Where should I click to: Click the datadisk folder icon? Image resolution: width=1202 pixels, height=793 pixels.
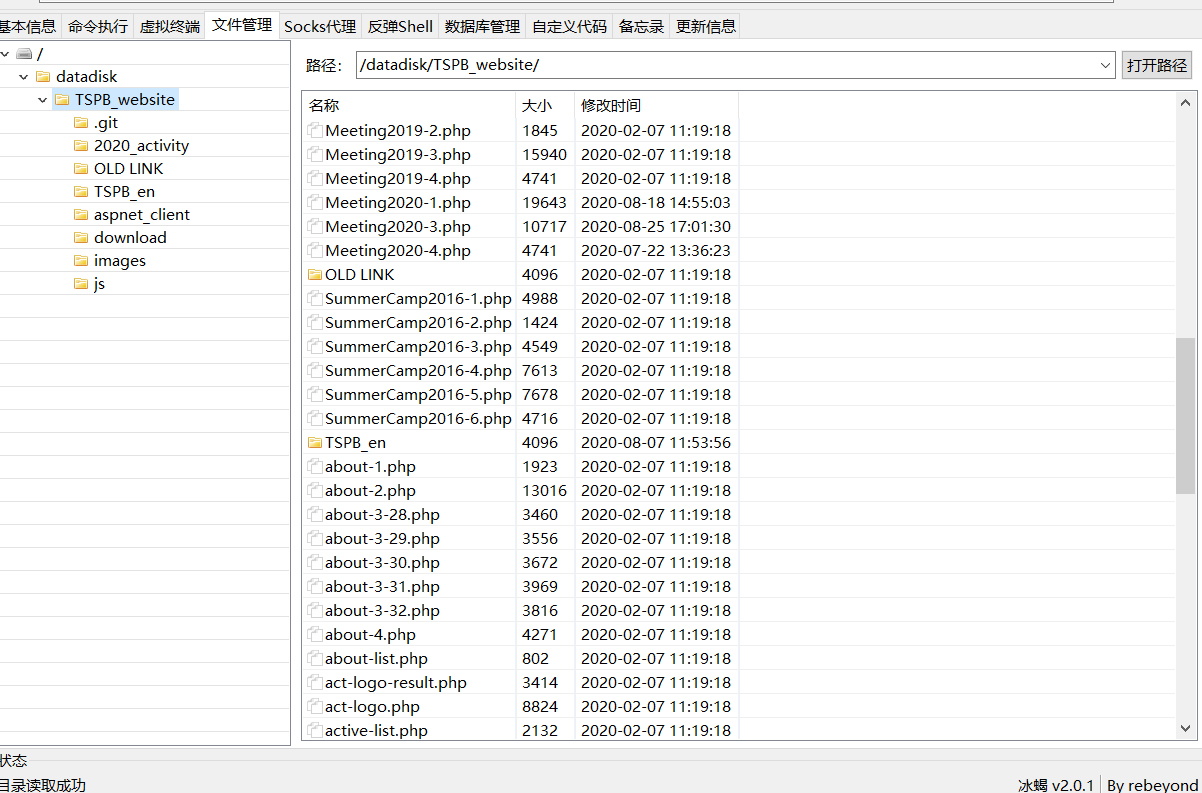[43, 77]
